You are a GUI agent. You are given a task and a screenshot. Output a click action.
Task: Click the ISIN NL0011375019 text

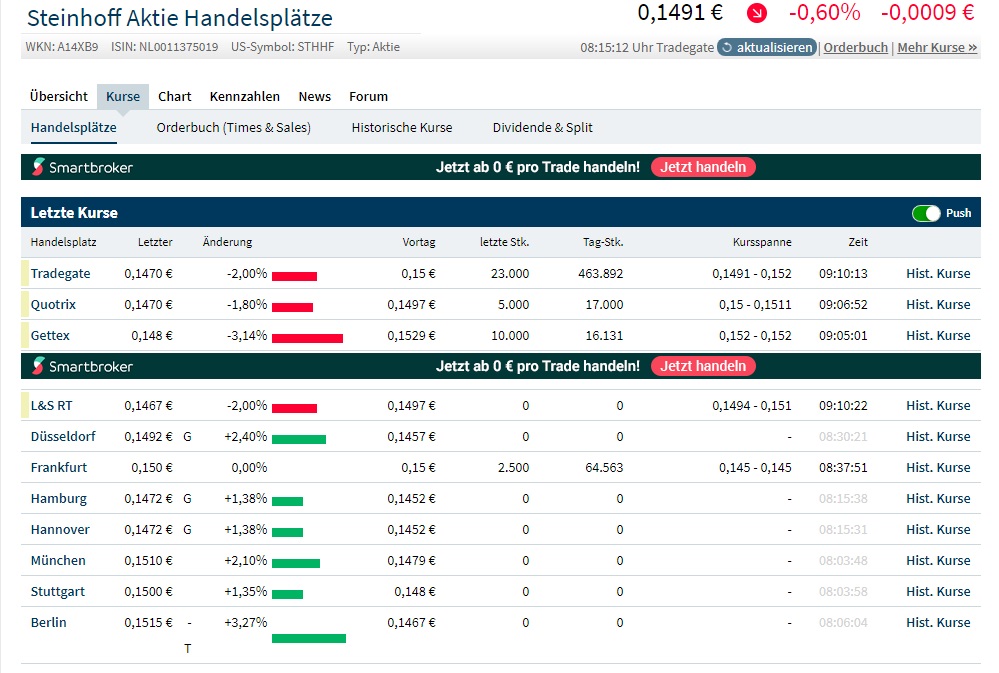tap(164, 47)
